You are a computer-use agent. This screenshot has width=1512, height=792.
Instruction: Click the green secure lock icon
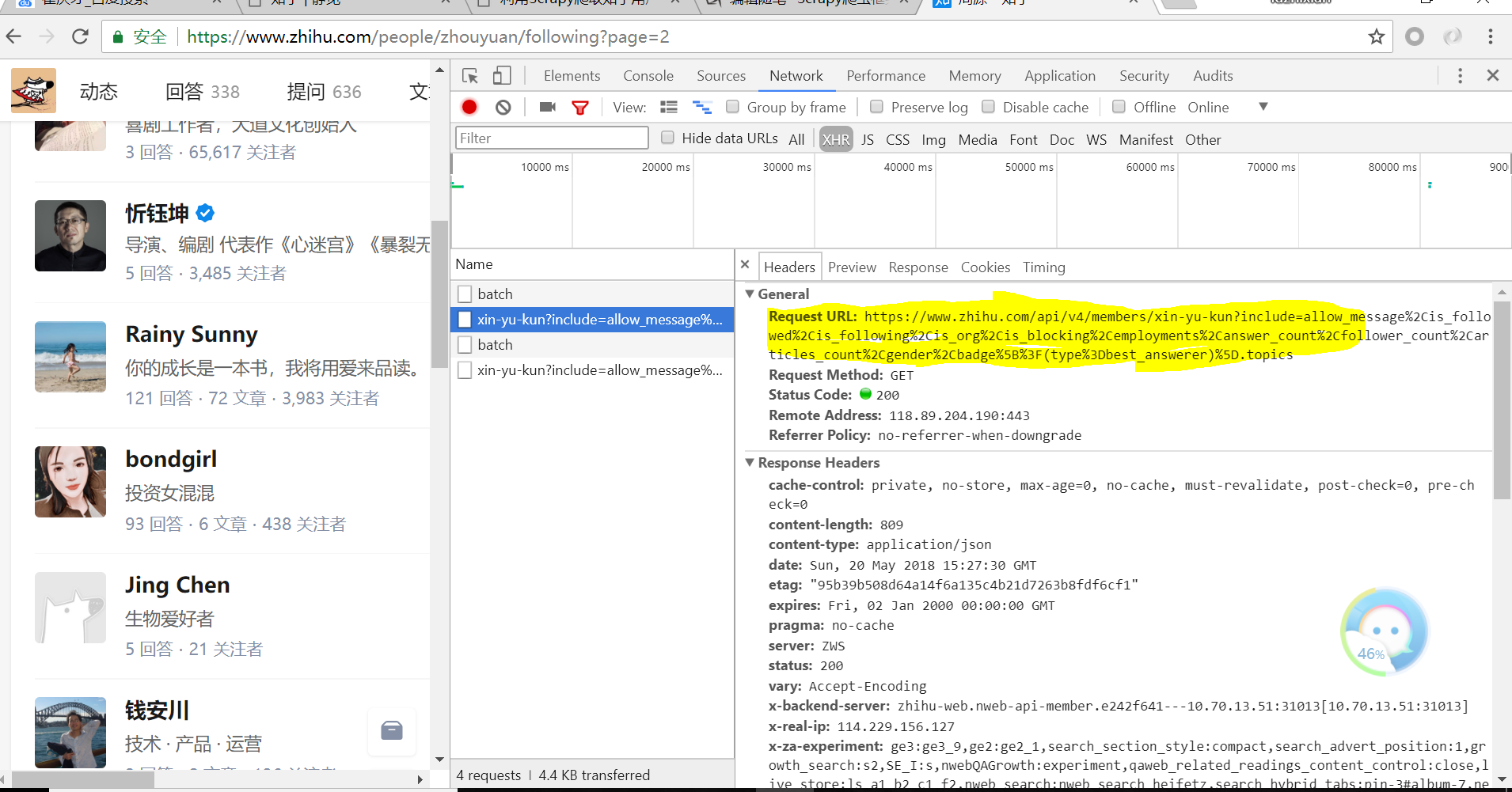pos(118,37)
